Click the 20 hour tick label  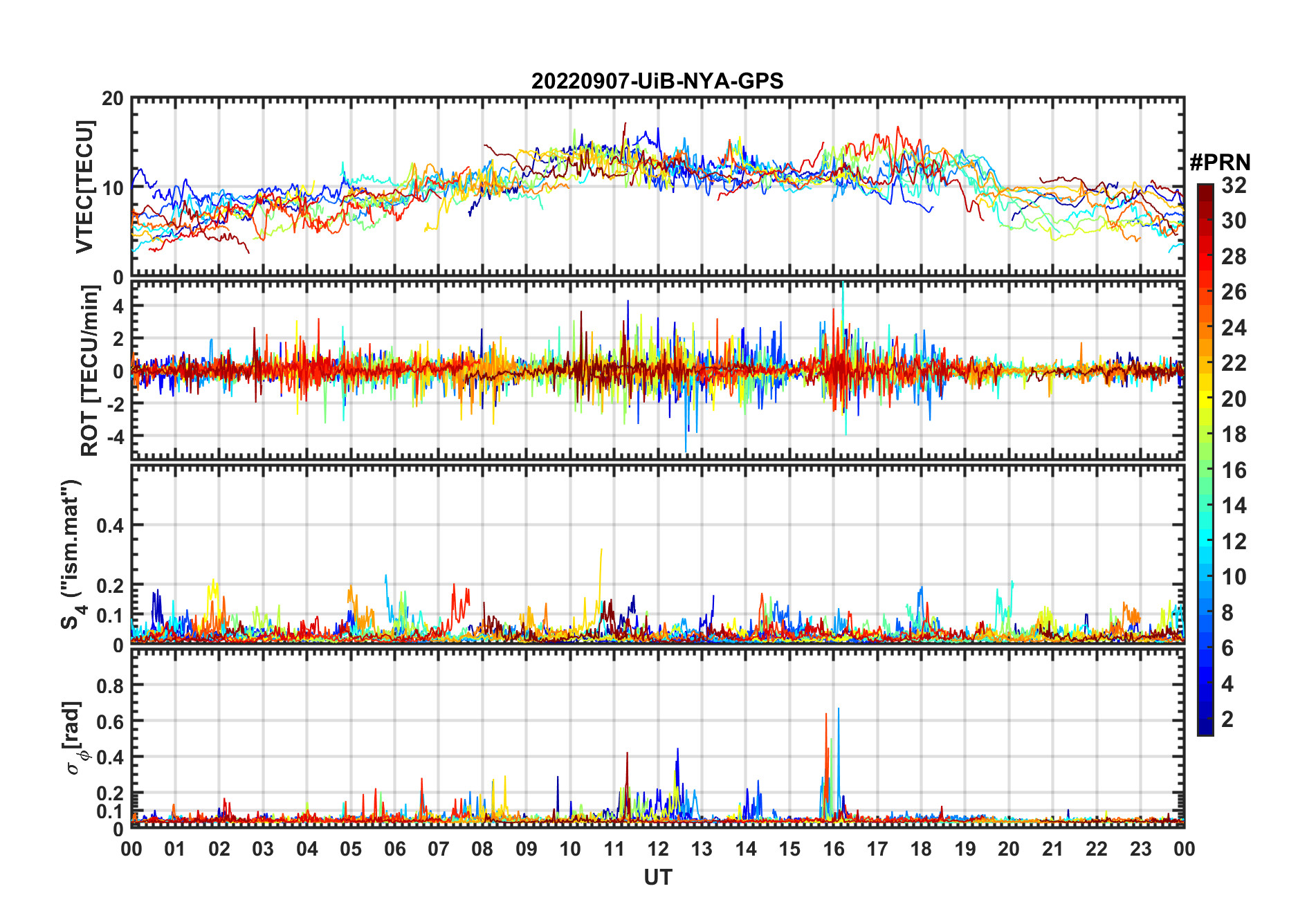pos(1009,849)
